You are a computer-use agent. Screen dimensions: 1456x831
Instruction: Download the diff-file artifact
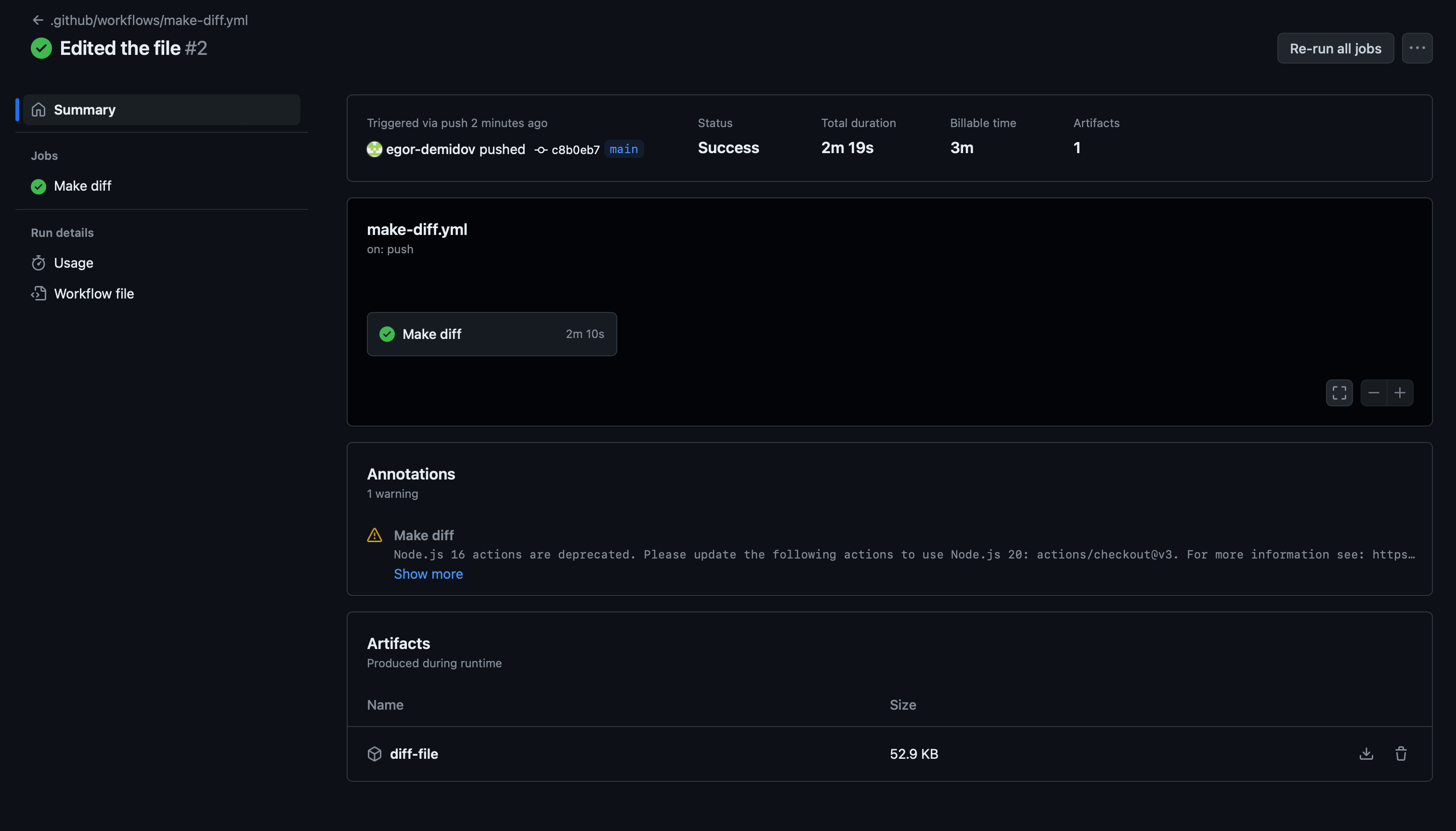coord(1366,753)
